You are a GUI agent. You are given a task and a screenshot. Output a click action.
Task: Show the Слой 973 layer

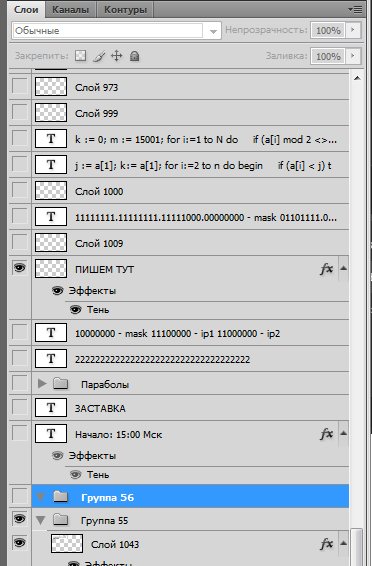(x=19, y=86)
